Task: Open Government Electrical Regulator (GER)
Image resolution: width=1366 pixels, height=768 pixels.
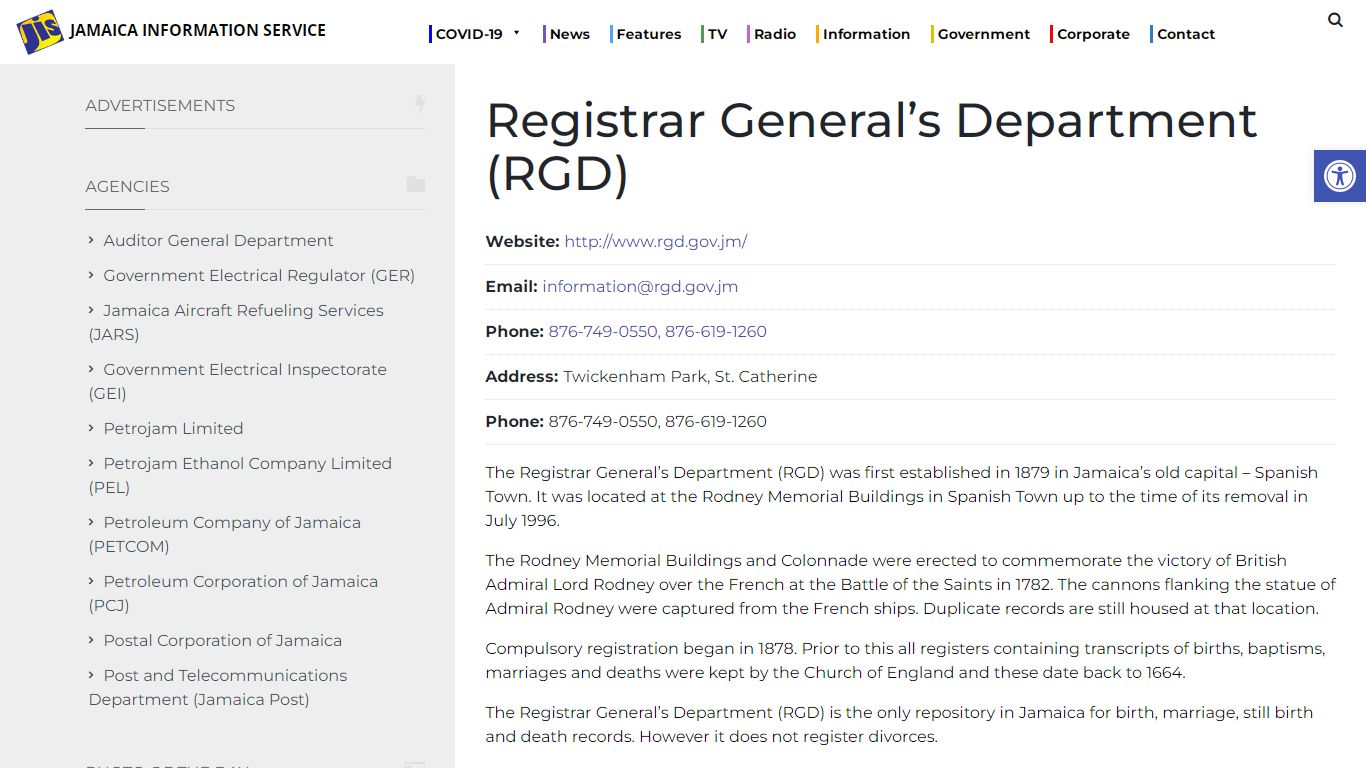Action: point(259,275)
